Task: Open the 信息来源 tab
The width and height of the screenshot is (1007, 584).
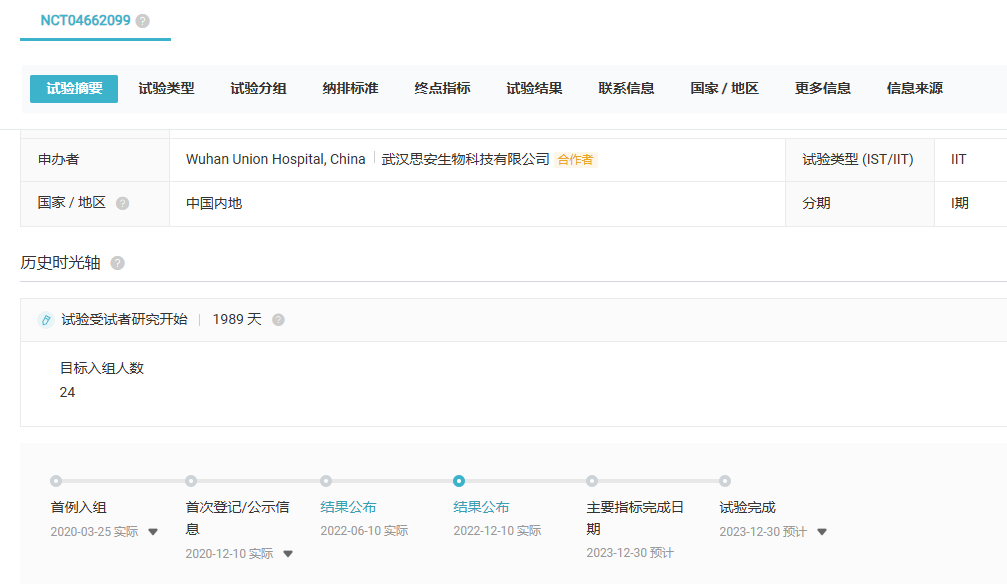Action: (x=914, y=88)
